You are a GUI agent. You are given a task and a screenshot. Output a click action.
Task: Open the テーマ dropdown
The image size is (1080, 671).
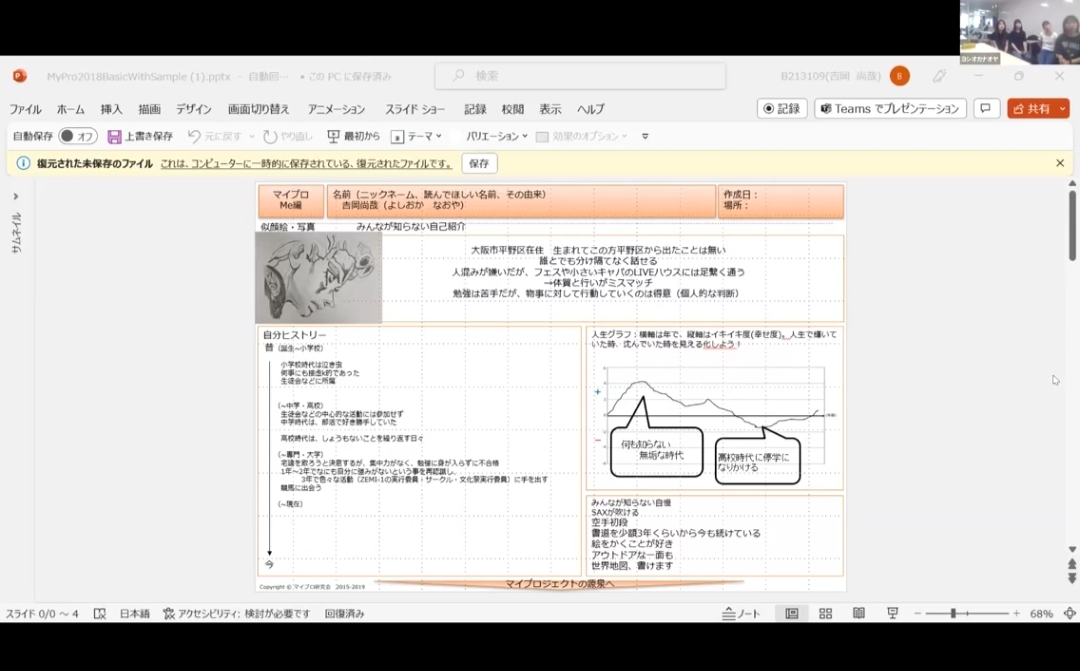pyautogui.click(x=416, y=136)
